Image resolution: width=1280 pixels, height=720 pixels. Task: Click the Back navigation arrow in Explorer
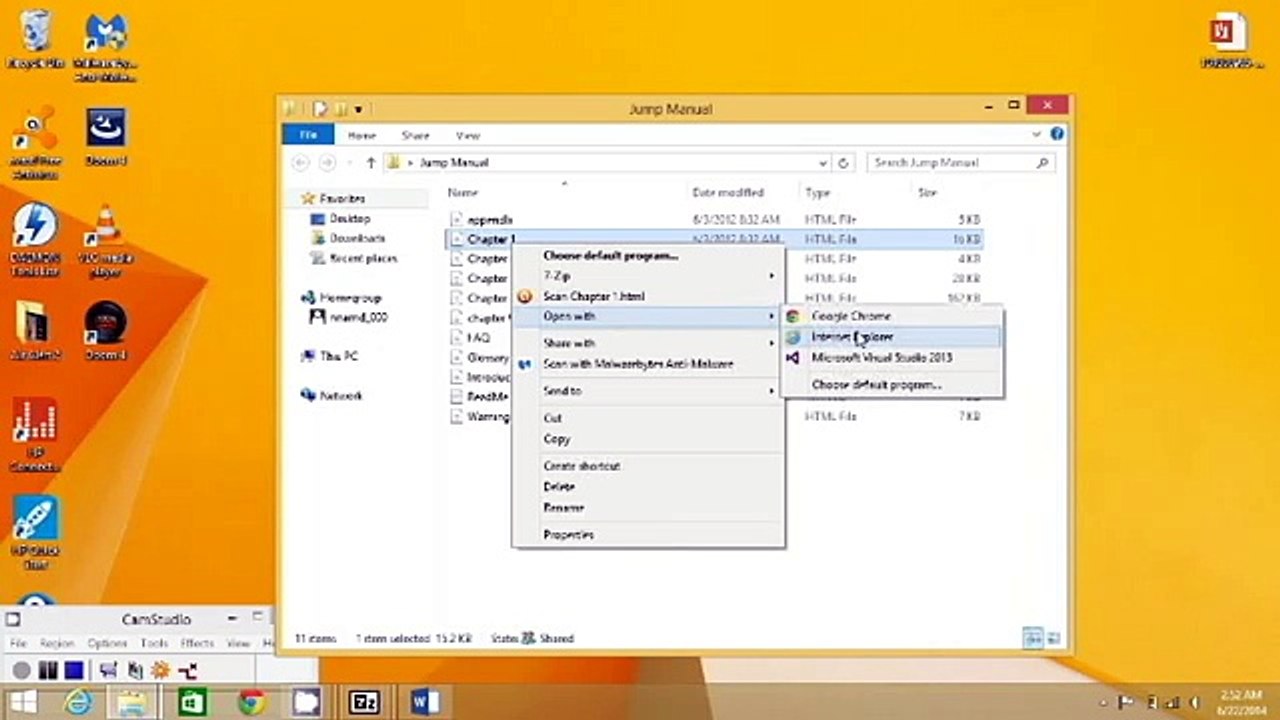(x=300, y=162)
